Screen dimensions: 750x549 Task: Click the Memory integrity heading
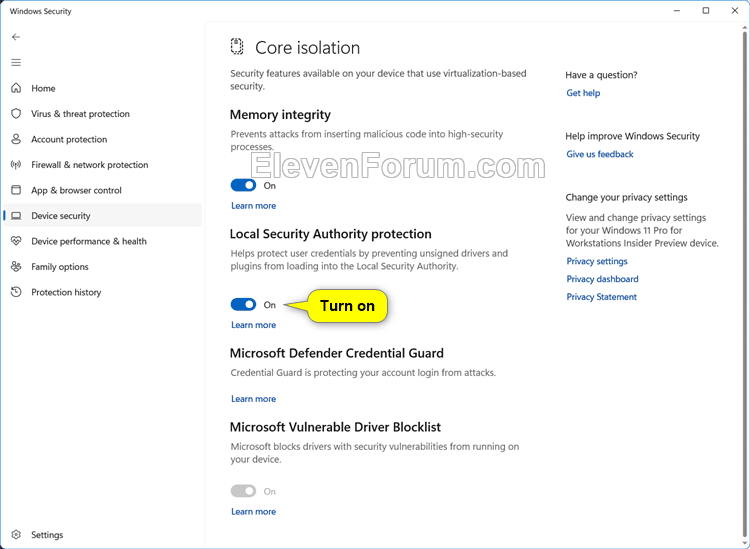[280, 115]
